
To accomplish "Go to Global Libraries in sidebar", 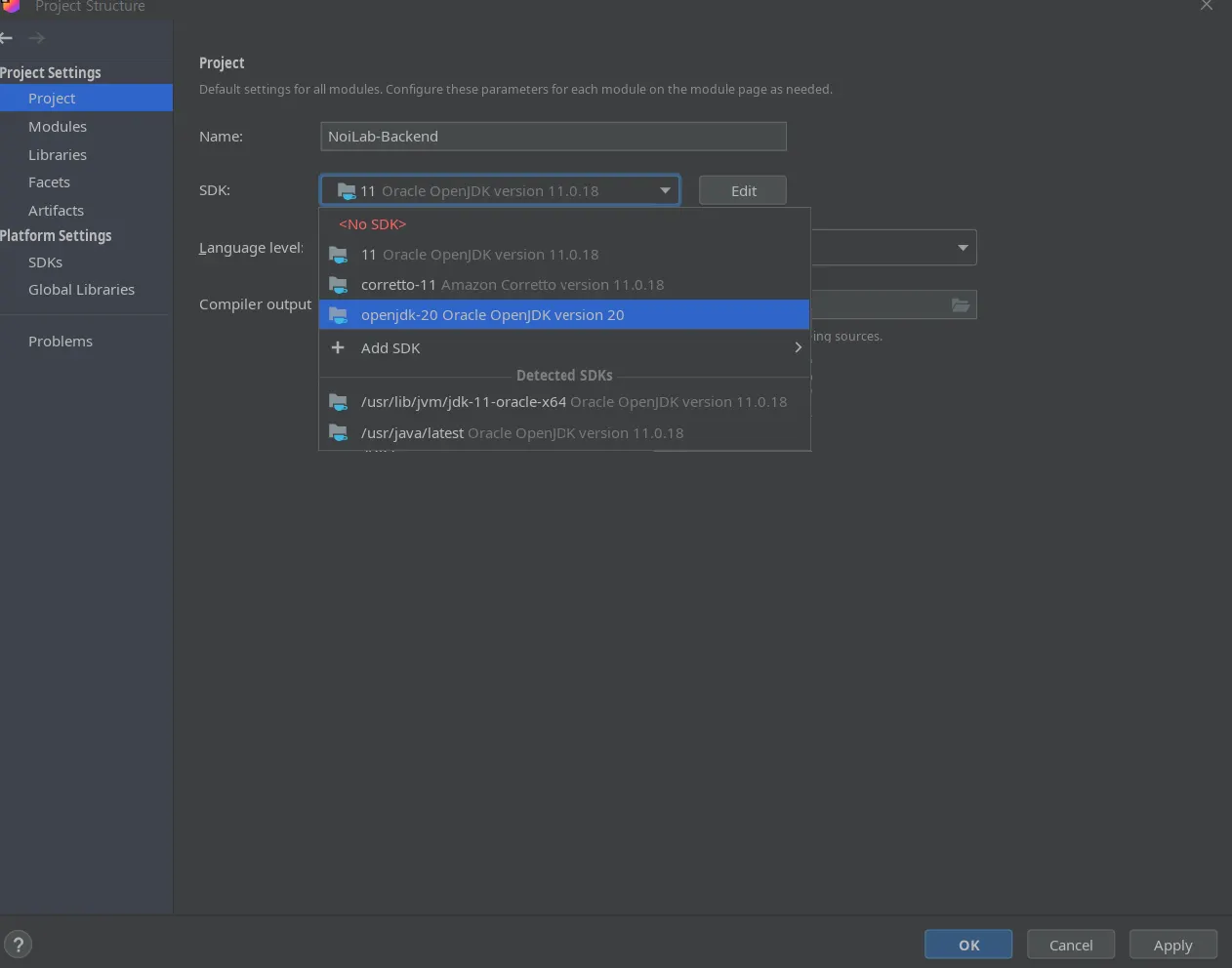I will click(x=81, y=290).
